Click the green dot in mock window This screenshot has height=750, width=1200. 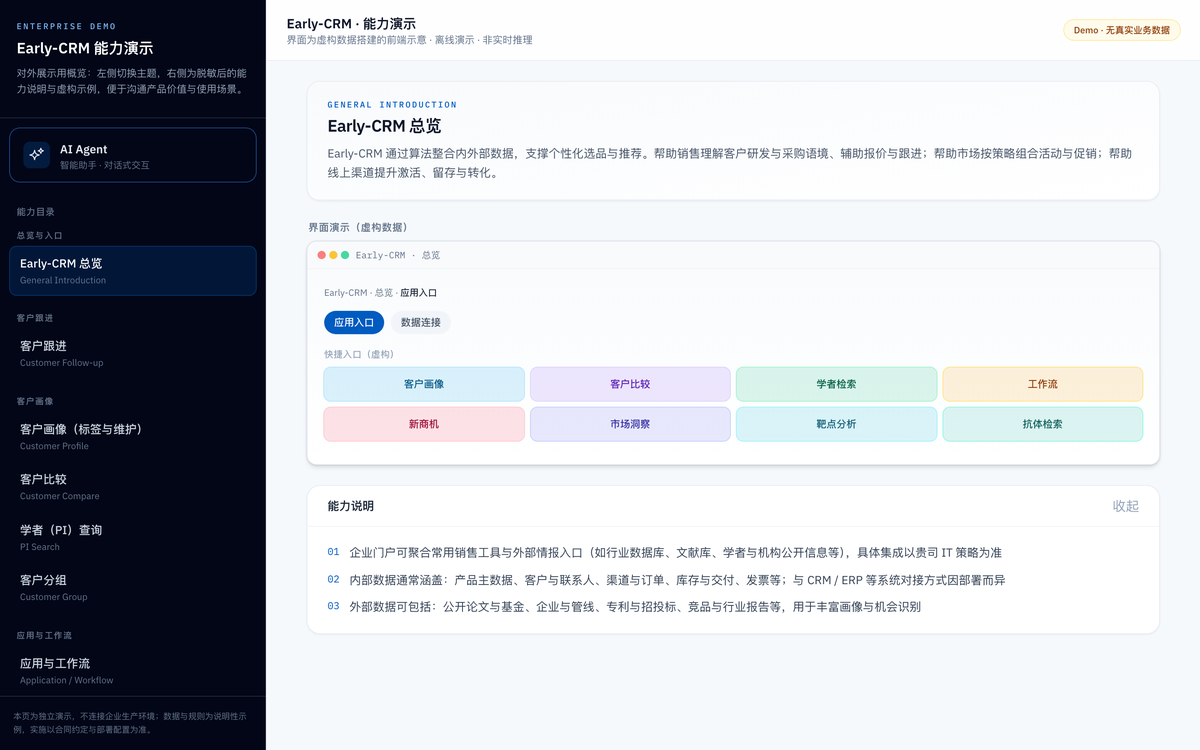pyautogui.click(x=345, y=255)
